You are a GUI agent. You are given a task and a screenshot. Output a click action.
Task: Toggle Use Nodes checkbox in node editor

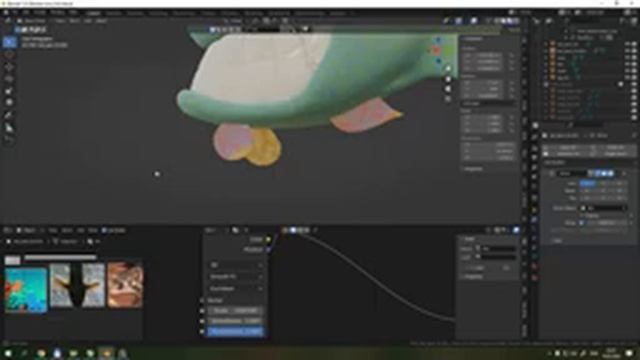point(104,231)
